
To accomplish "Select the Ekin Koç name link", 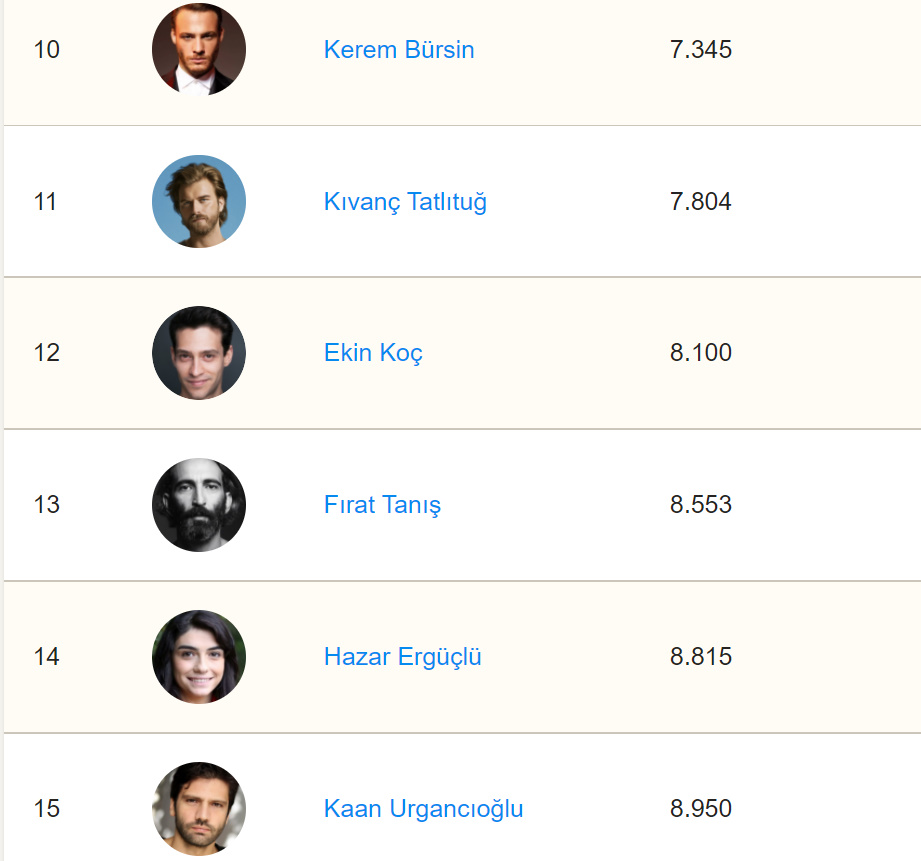I will [373, 353].
